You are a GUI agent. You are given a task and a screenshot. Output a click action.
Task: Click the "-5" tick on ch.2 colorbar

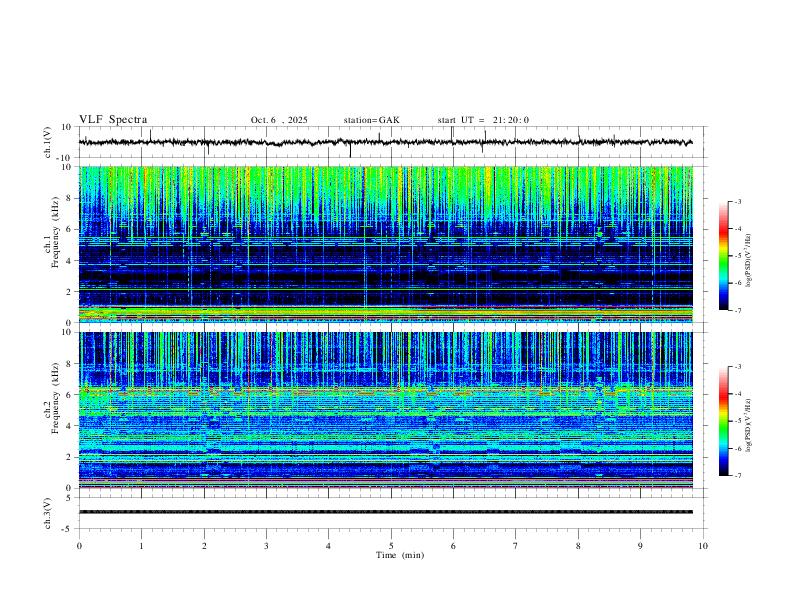737,421
